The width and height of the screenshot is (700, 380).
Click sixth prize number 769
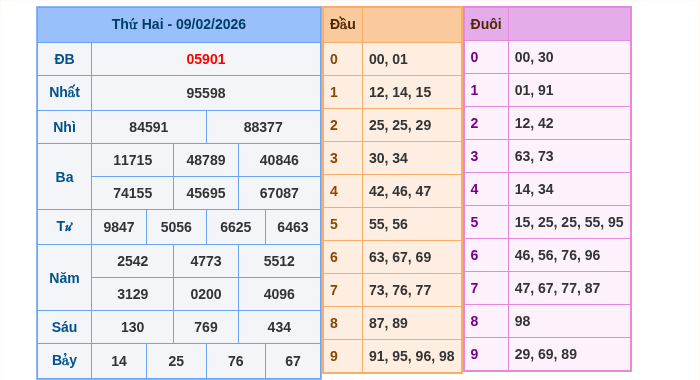pos(206,327)
